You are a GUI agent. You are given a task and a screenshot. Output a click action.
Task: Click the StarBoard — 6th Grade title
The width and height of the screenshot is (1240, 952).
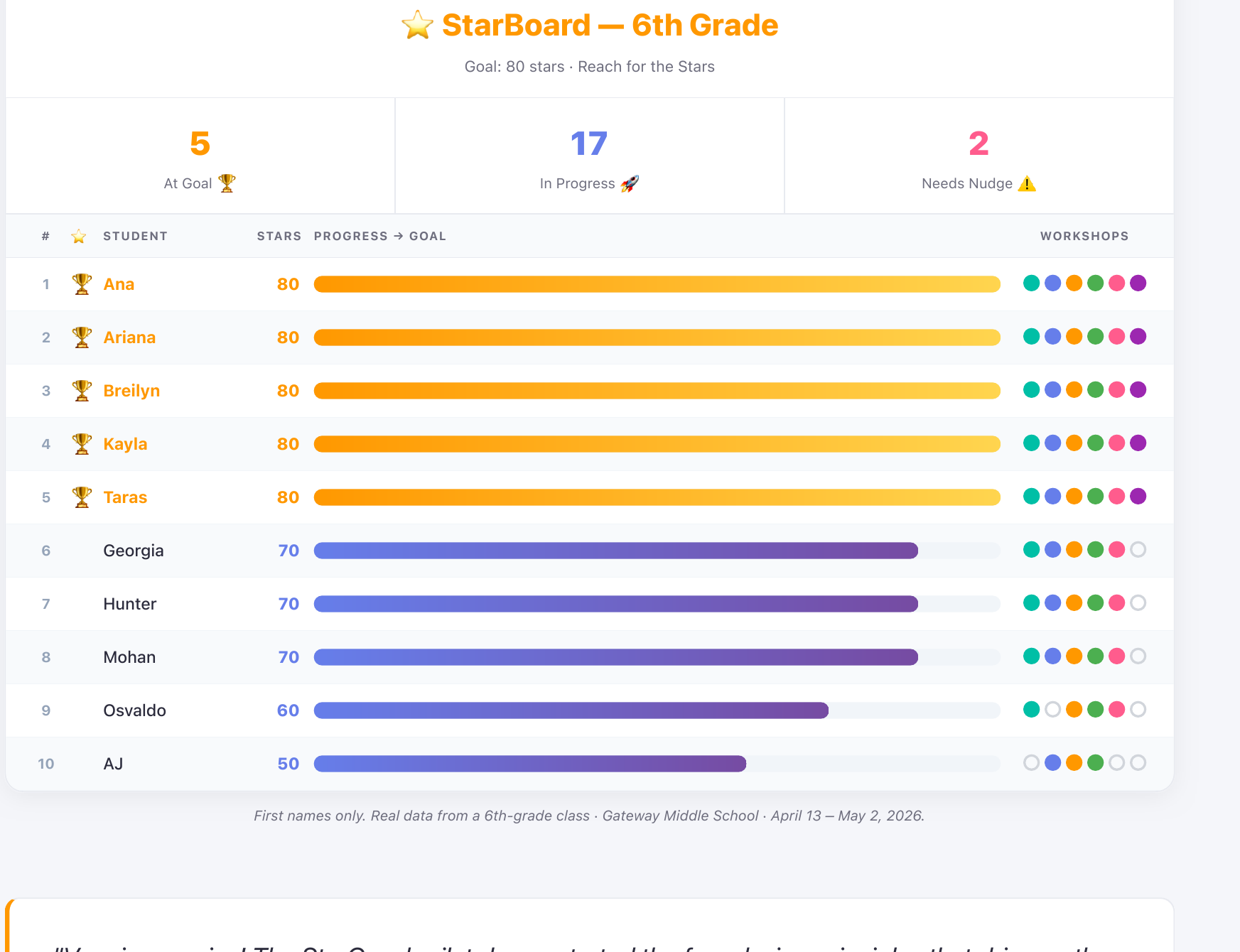(610, 26)
